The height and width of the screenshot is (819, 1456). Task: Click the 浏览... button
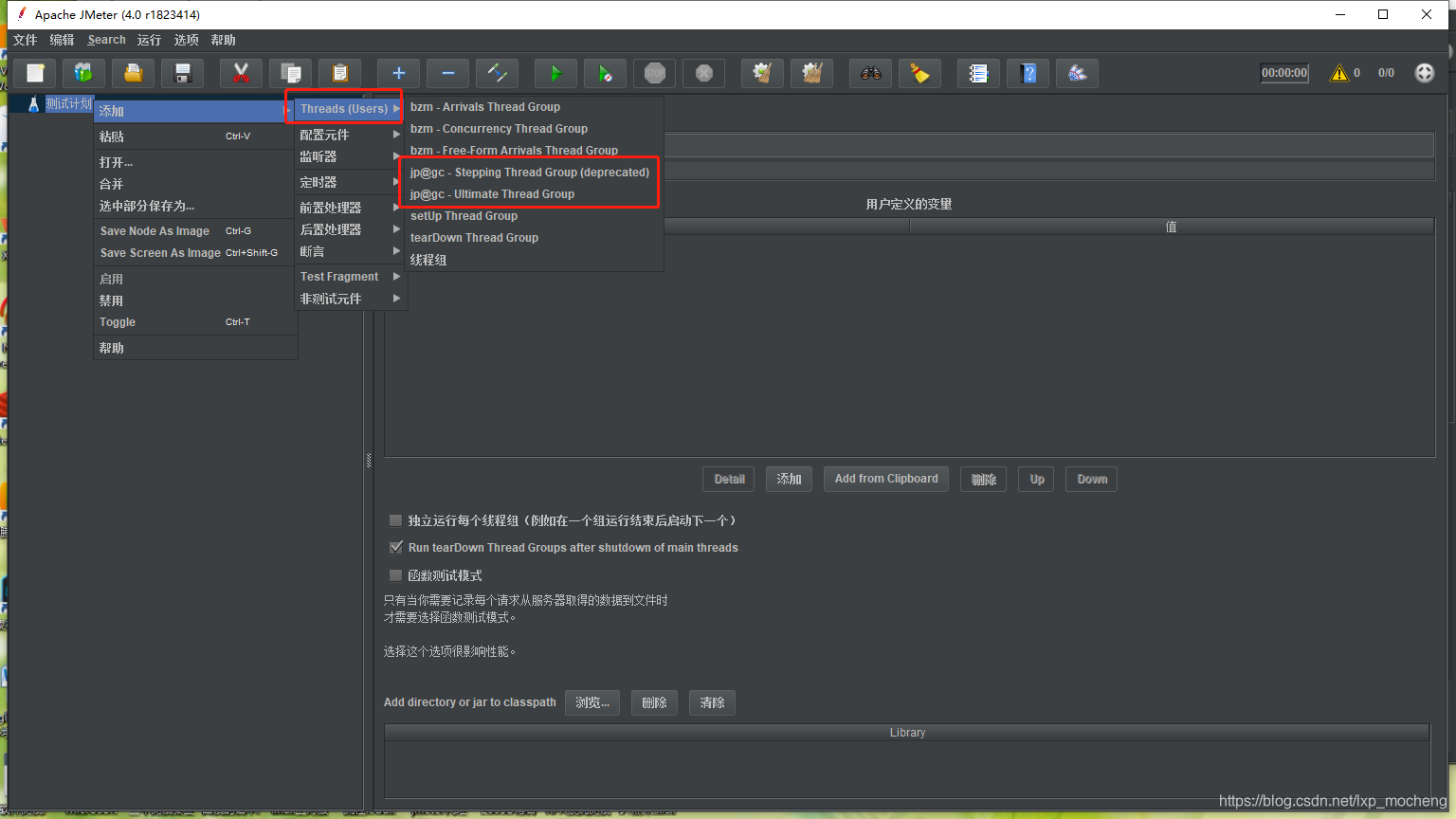(x=592, y=702)
